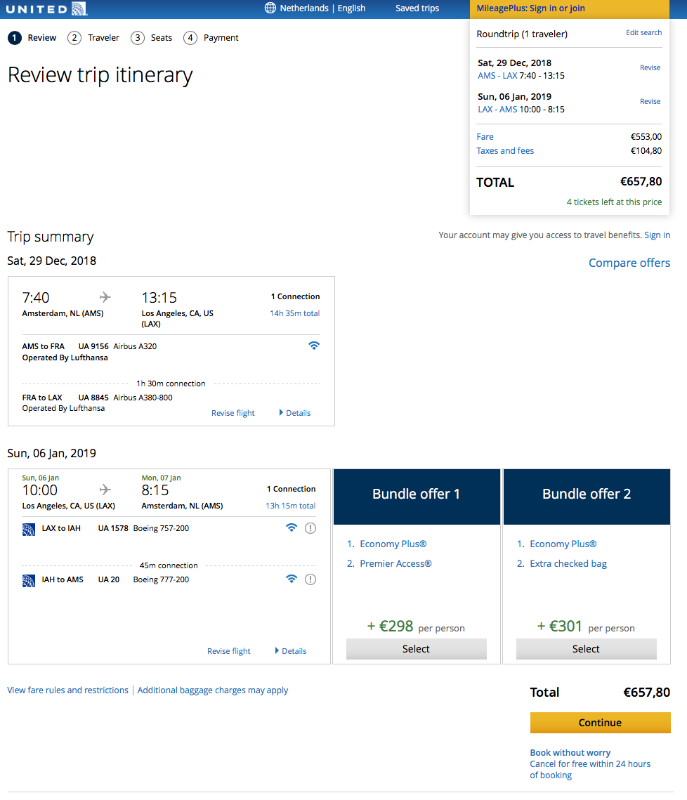
Task: Select Bundle offer 1
Action: tap(416, 649)
